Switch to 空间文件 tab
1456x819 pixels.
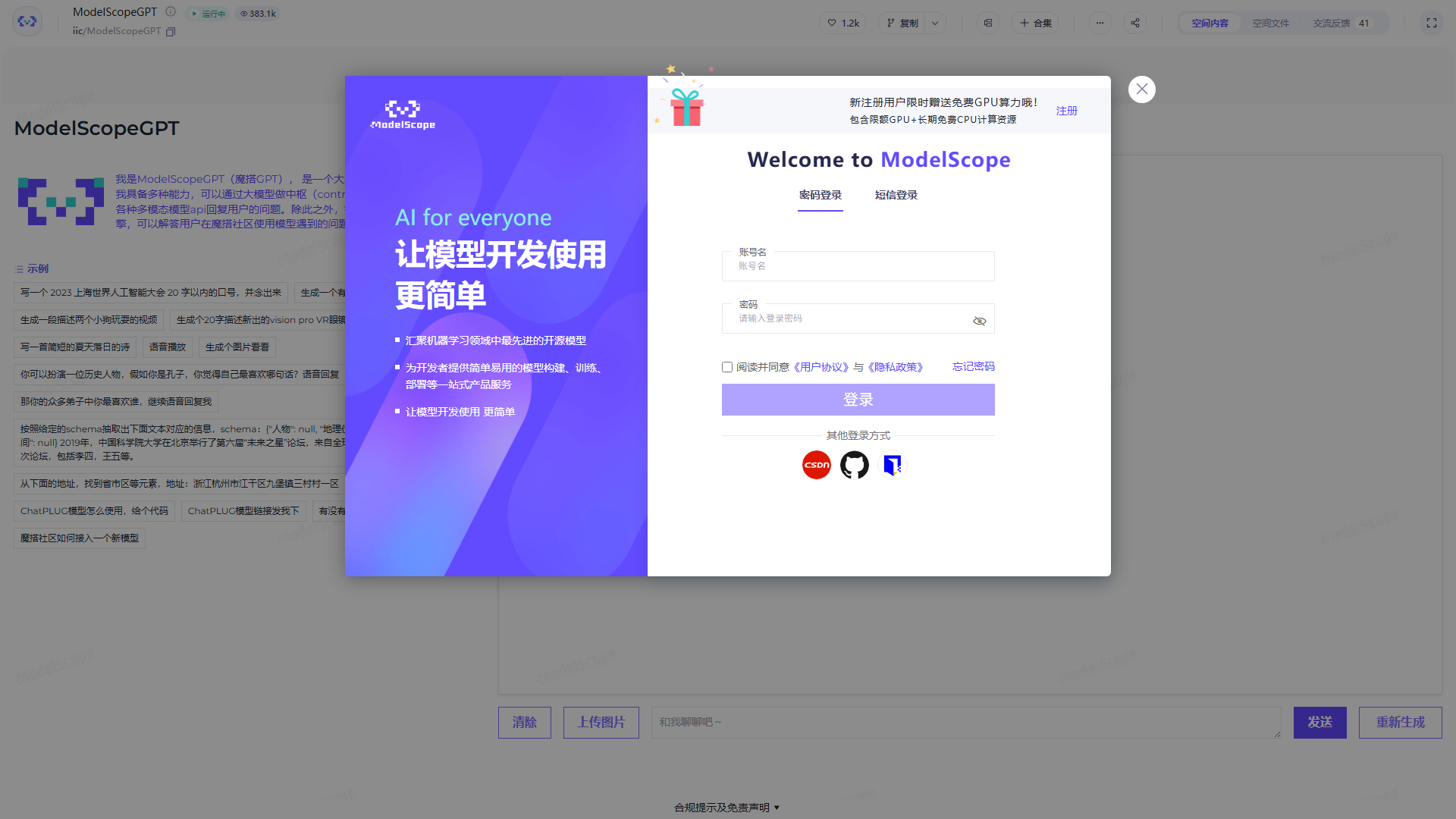(1270, 24)
